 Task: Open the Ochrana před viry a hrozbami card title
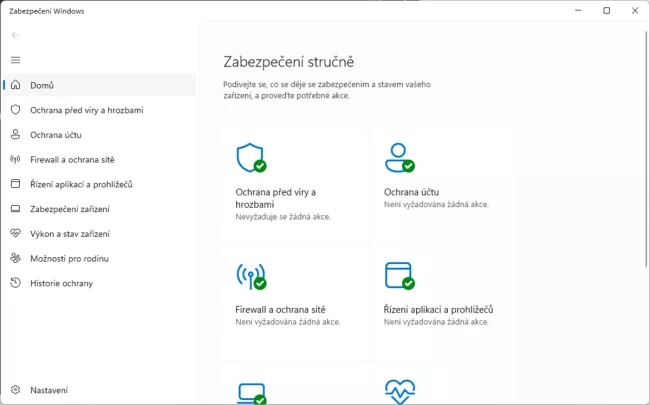click(x=276, y=198)
